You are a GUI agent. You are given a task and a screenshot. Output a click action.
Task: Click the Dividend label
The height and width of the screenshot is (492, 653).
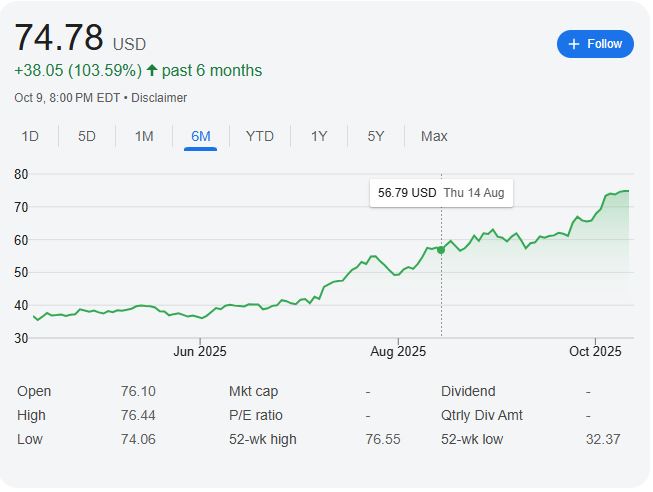[468, 391]
